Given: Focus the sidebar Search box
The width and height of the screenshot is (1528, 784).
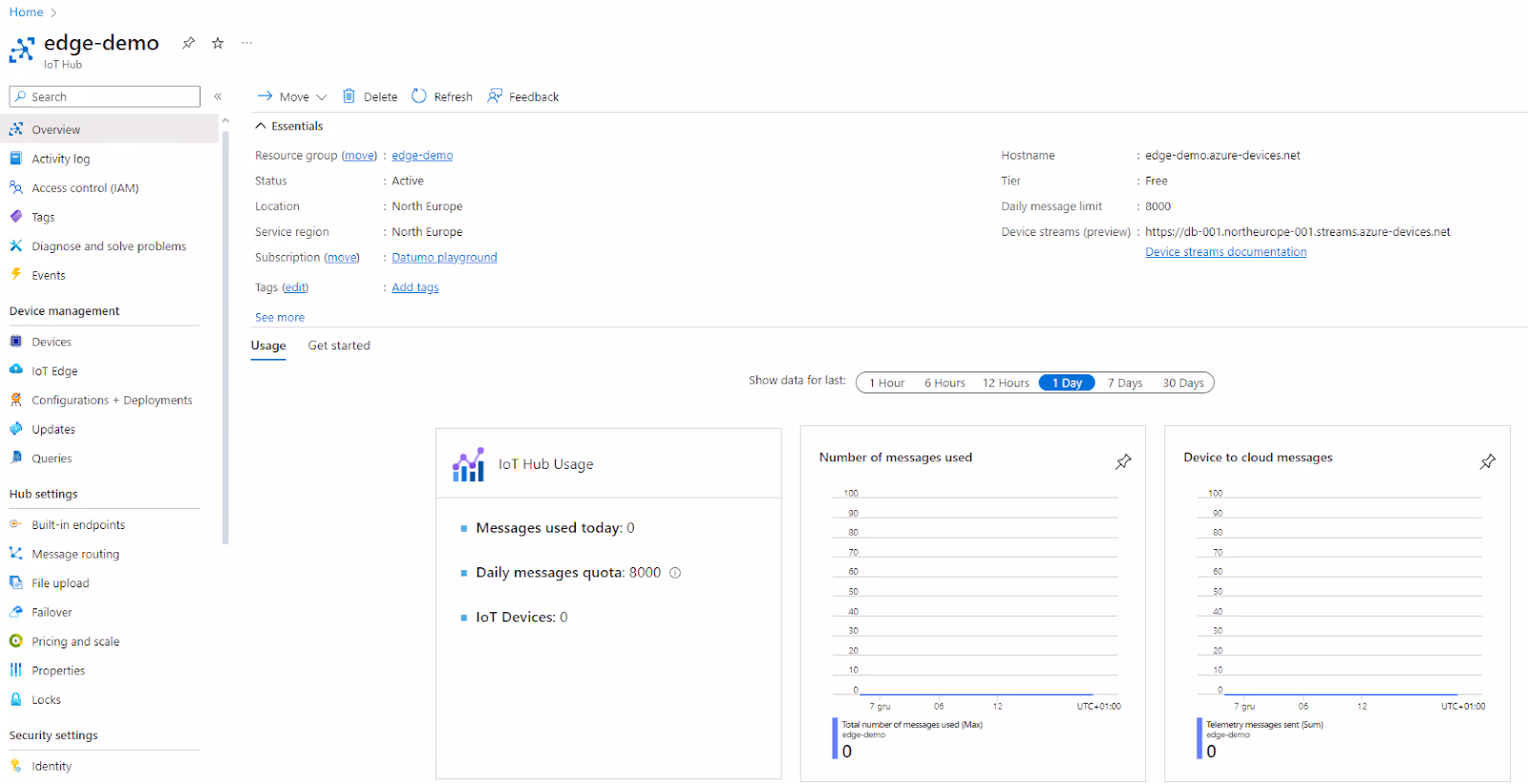Looking at the screenshot, I should tap(105, 96).
